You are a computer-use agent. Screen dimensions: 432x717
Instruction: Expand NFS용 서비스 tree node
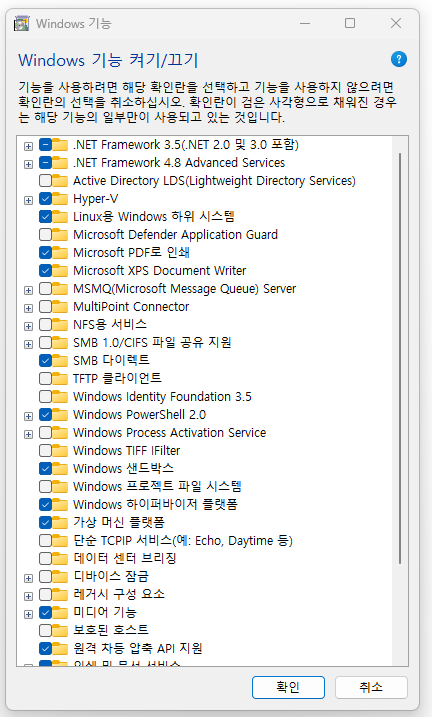28,326
